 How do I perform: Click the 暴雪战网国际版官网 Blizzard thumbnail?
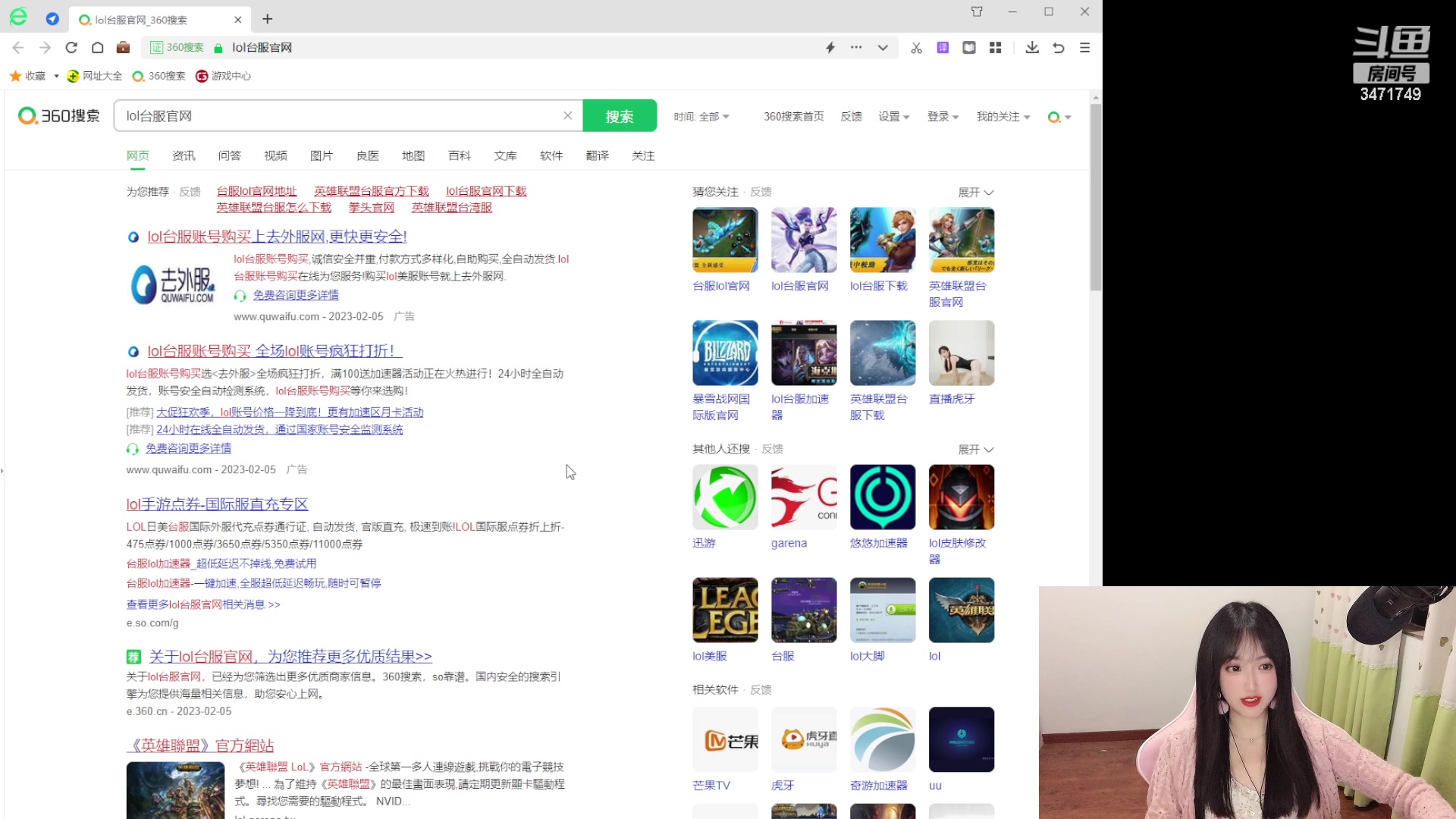click(x=725, y=353)
